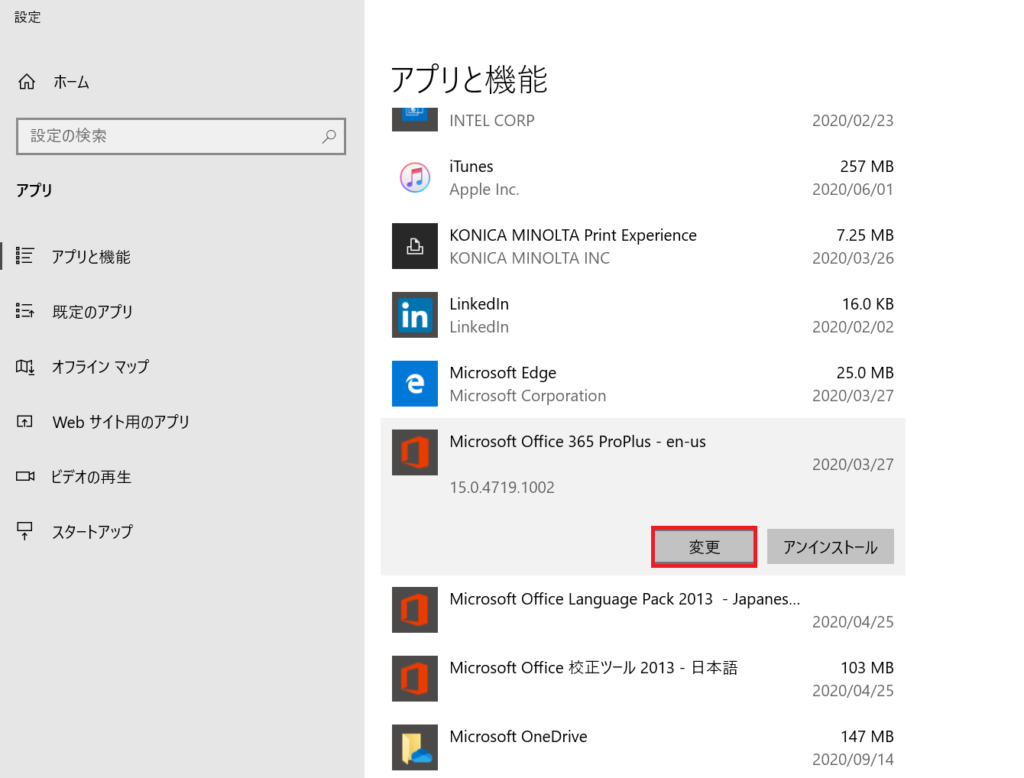This screenshot has height=778, width=1024.
Task: Click the INTEL CORP date 2020/02/23
Action: tap(853, 121)
